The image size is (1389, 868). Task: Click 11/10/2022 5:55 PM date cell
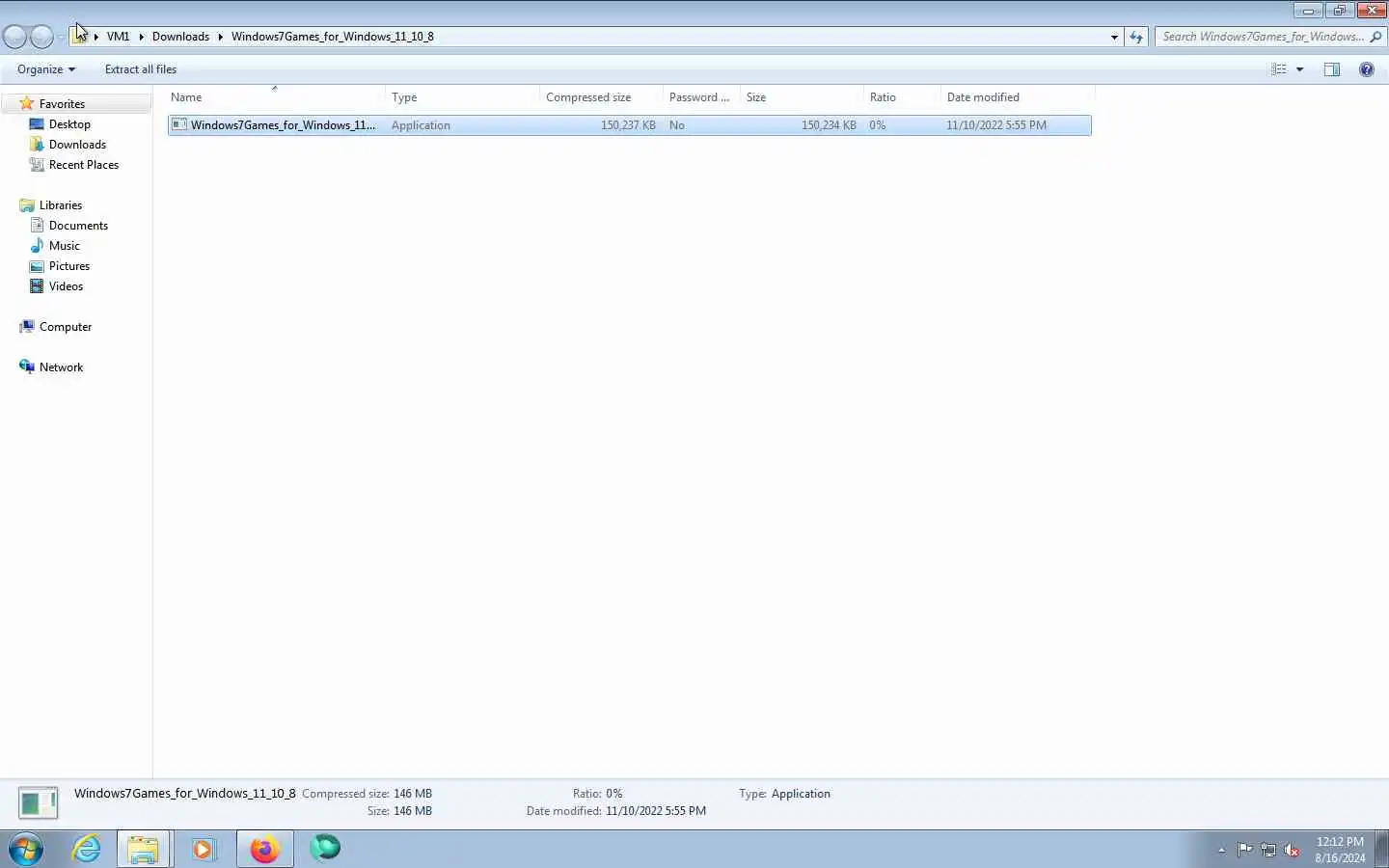996,125
